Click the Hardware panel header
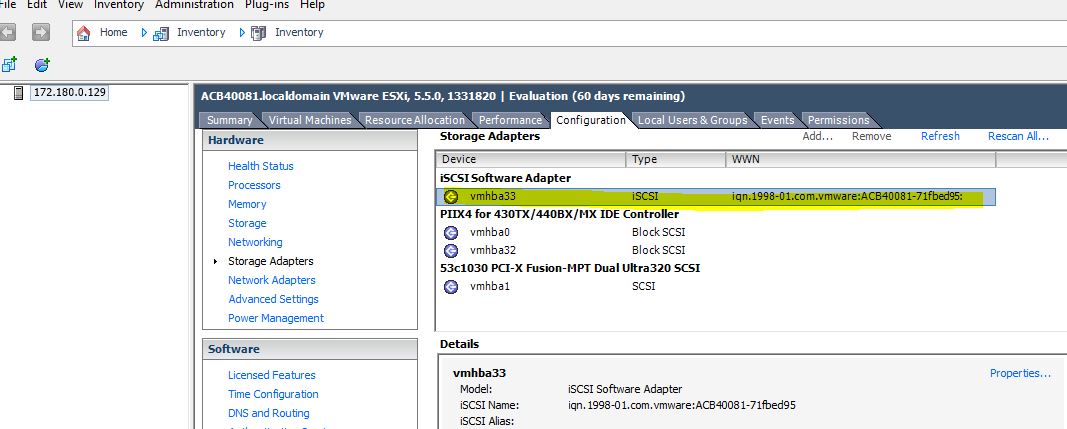The image size is (1067, 429). [310, 140]
